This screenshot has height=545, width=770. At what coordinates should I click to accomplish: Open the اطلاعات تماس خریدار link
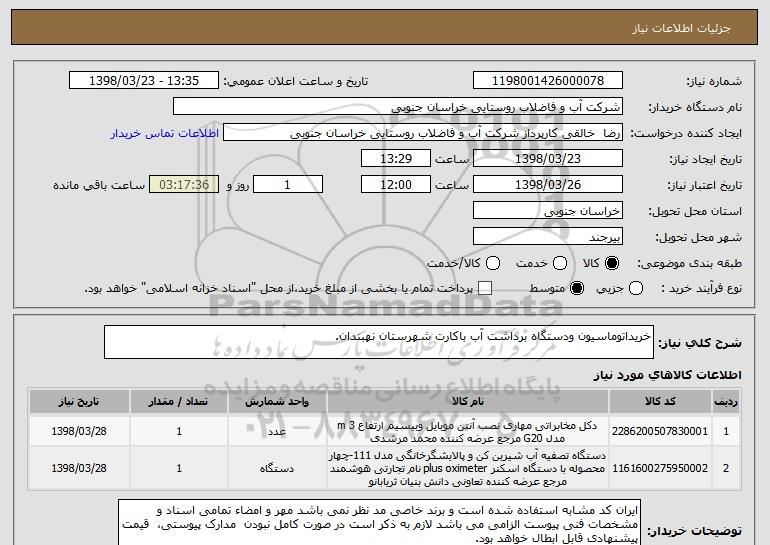click(x=165, y=133)
